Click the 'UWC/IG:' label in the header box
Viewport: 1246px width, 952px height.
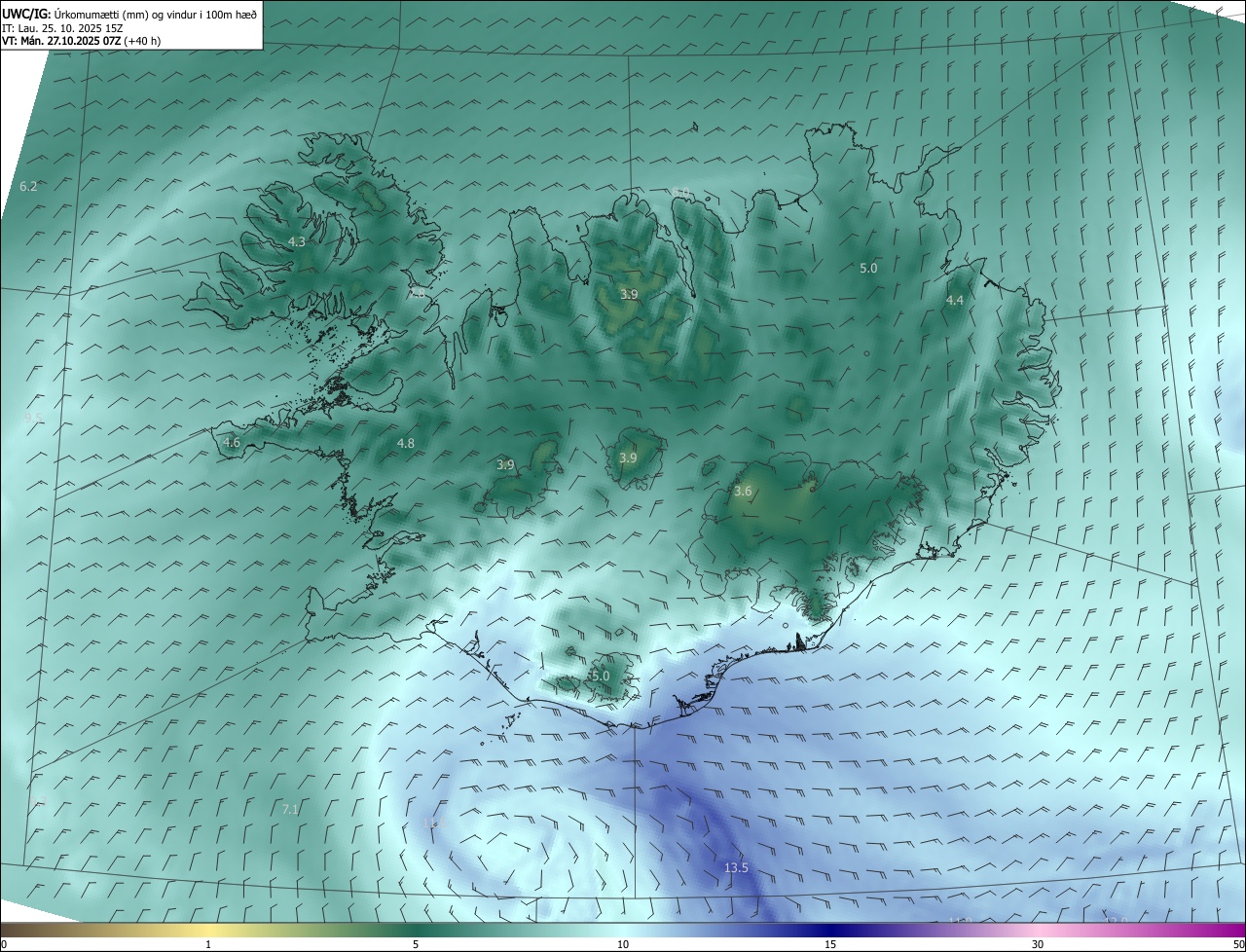(x=26, y=15)
